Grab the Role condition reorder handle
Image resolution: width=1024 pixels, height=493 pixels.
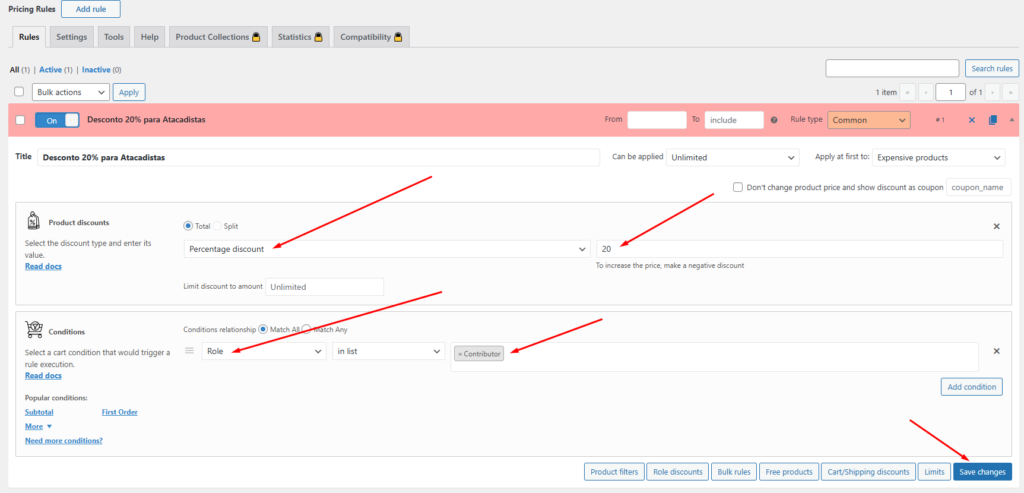tap(189, 351)
